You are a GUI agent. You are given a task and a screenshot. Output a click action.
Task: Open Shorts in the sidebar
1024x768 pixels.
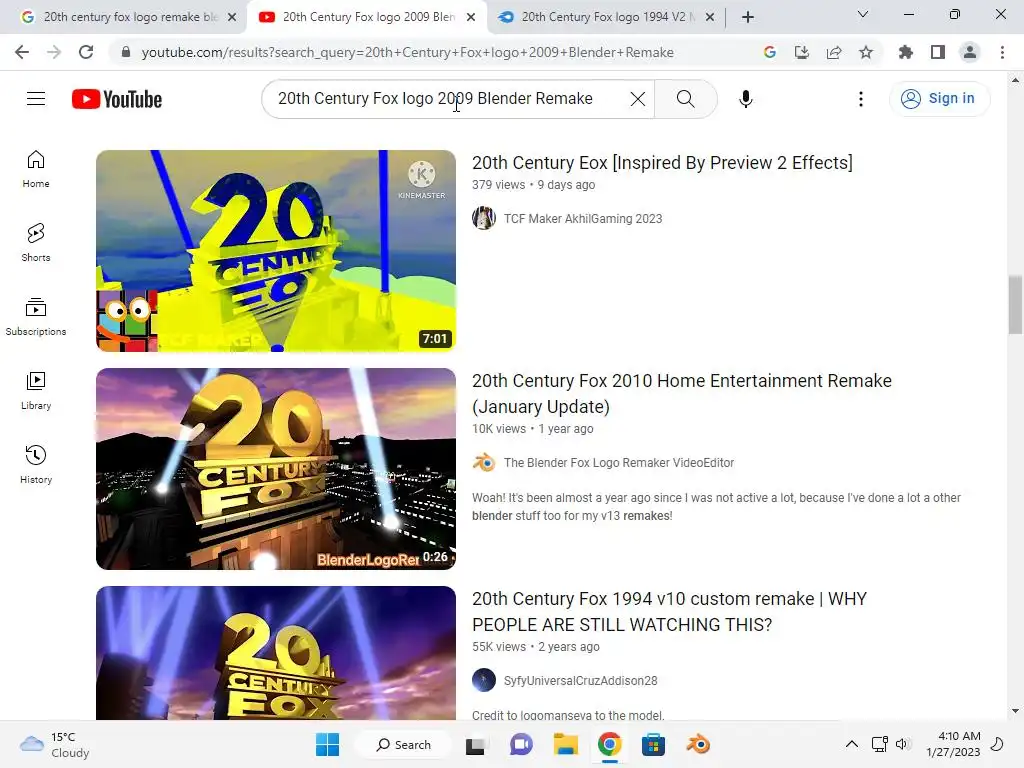click(x=36, y=243)
